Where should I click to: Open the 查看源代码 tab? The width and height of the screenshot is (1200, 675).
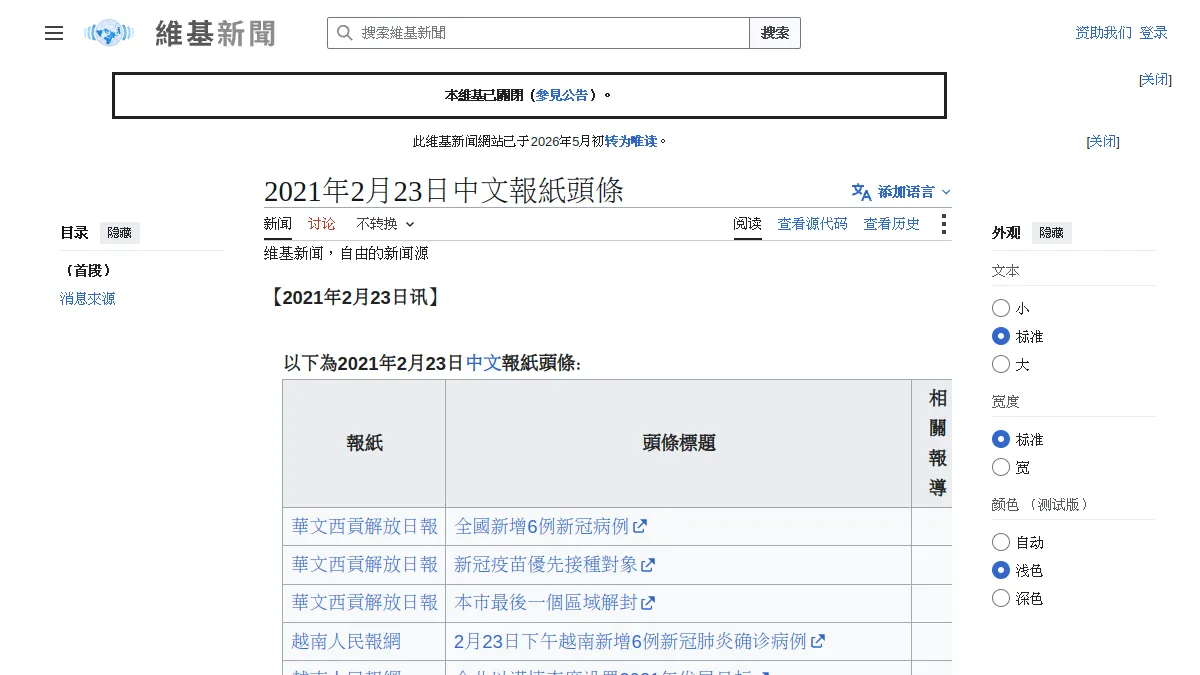[813, 224]
